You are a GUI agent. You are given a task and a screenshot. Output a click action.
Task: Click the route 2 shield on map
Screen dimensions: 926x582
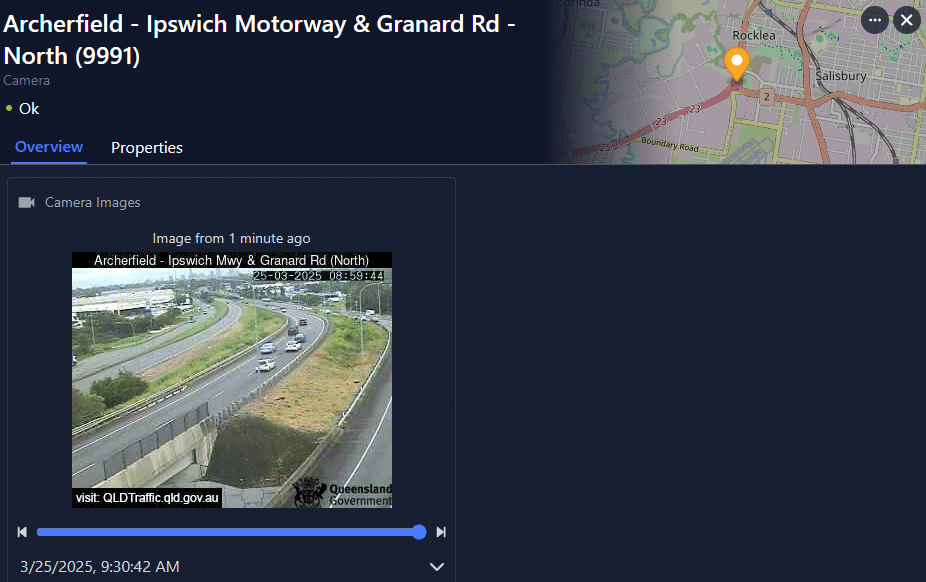point(767,96)
